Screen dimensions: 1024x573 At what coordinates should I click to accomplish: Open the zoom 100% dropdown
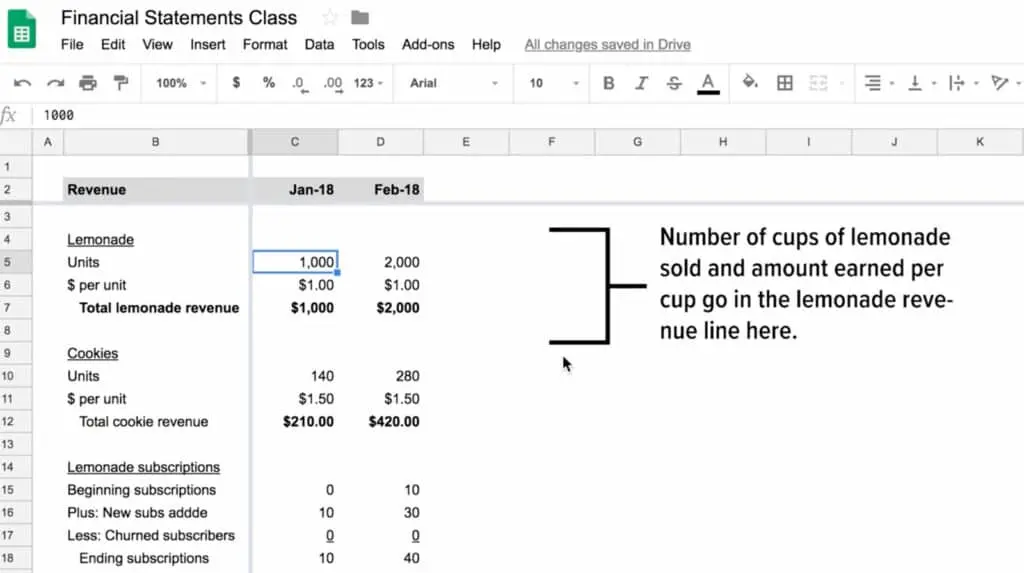point(180,83)
